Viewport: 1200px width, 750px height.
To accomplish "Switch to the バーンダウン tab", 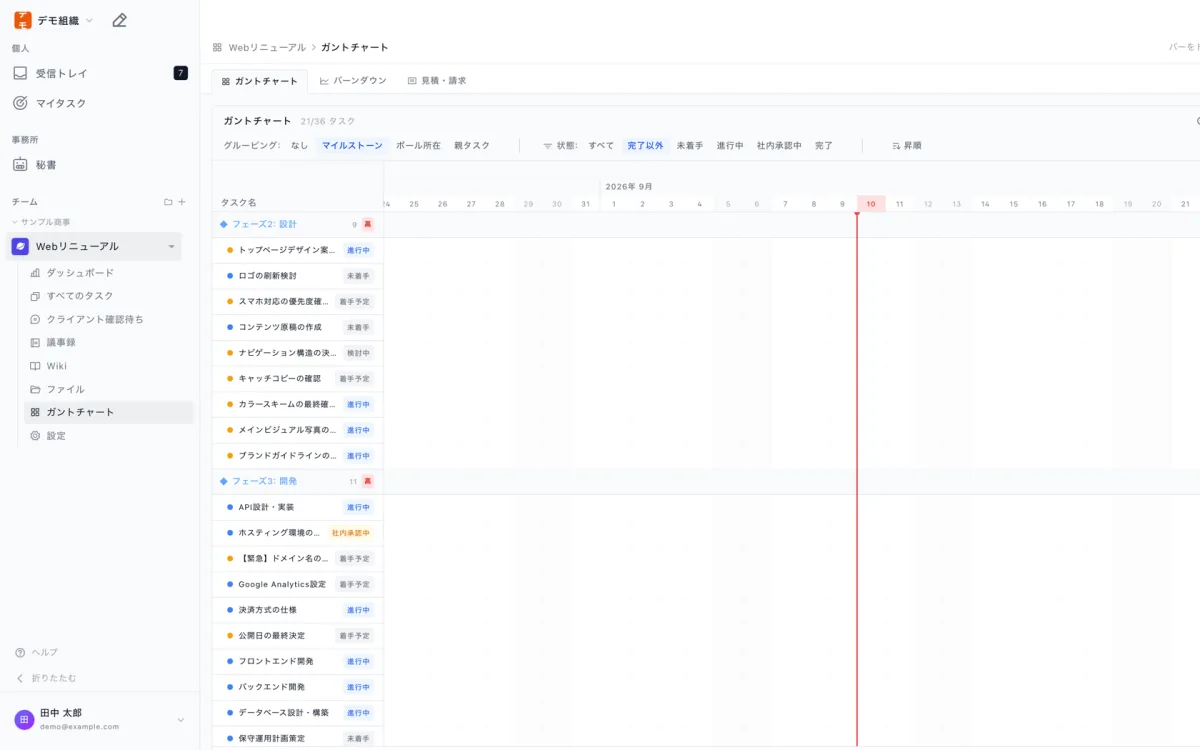I will 352,81.
